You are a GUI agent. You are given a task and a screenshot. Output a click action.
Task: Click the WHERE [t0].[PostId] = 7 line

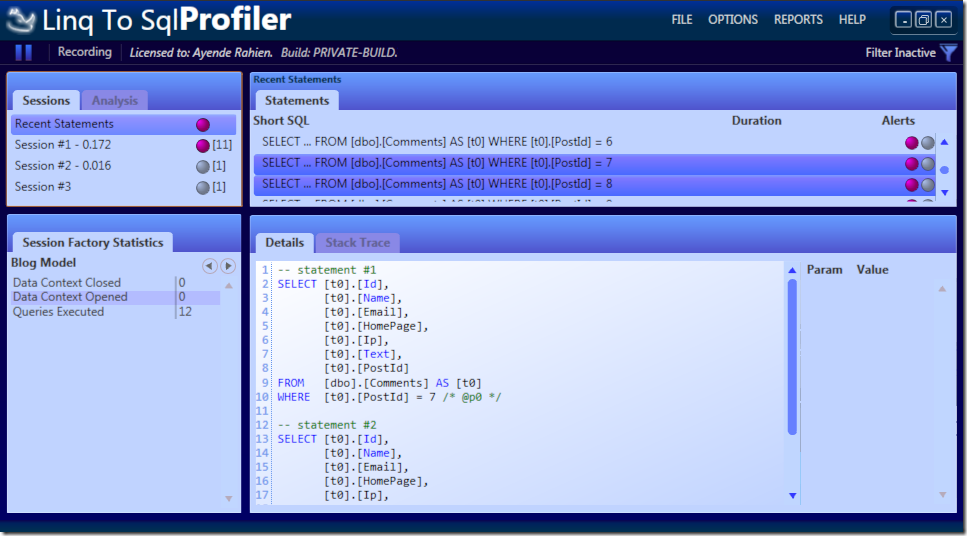(x=389, y=397)
